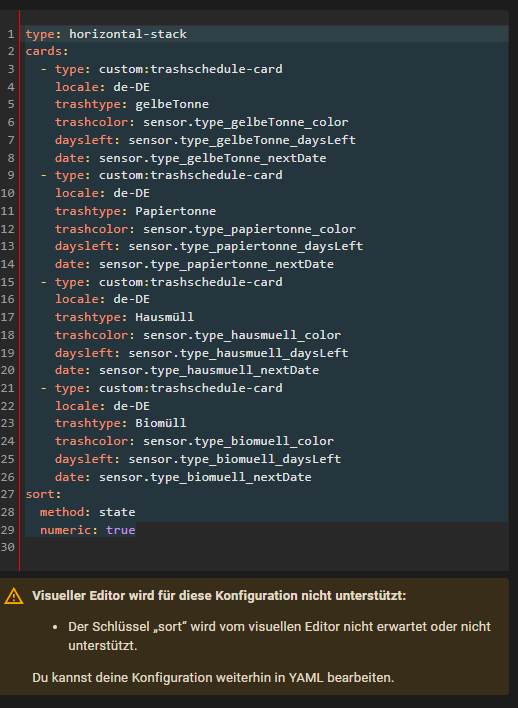The image size is (518, 708).
Task: Click the yellow warning triangle icon
Action: coord(14,596)
